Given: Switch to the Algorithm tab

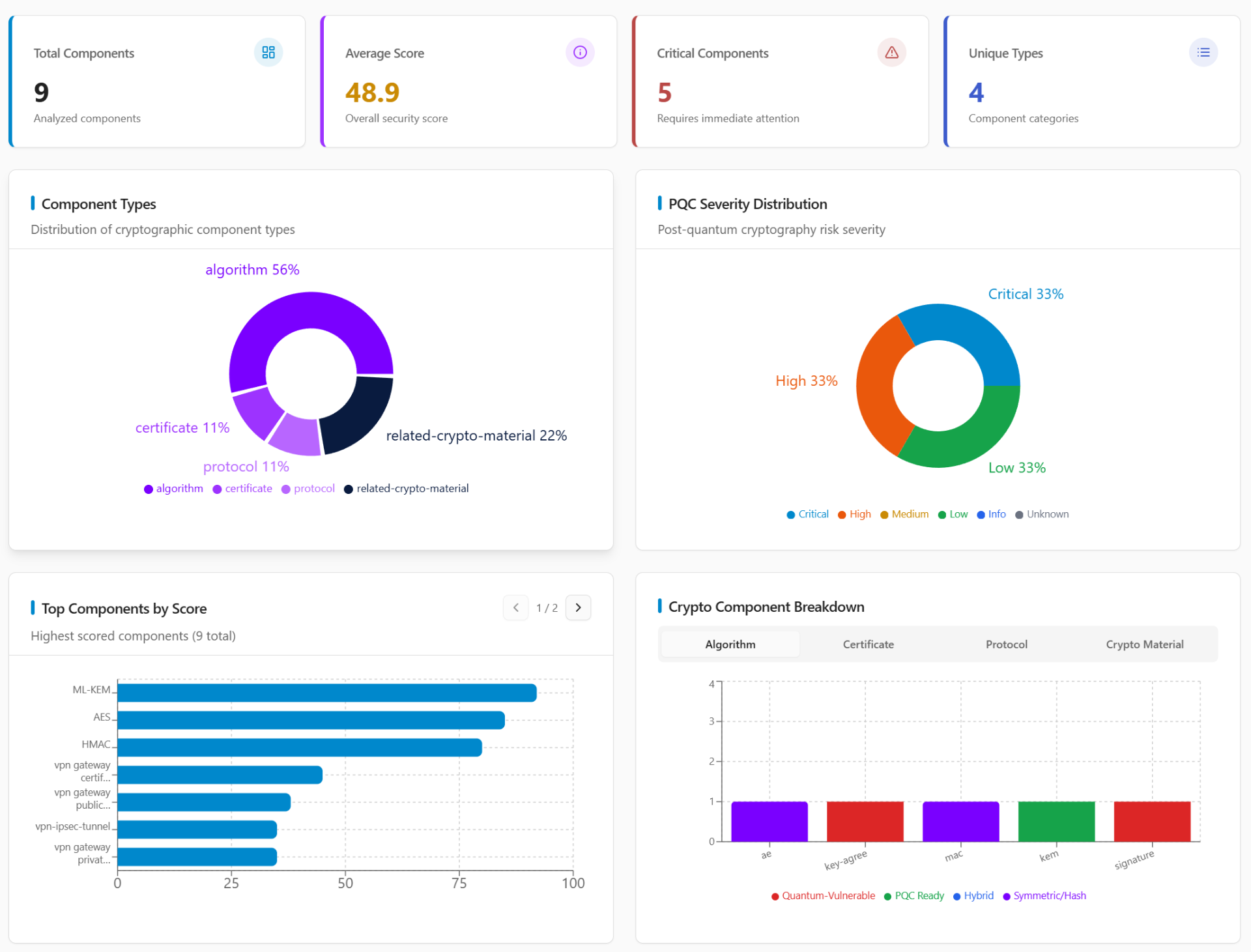Looking at the screenshot, I should click(730, 644).
